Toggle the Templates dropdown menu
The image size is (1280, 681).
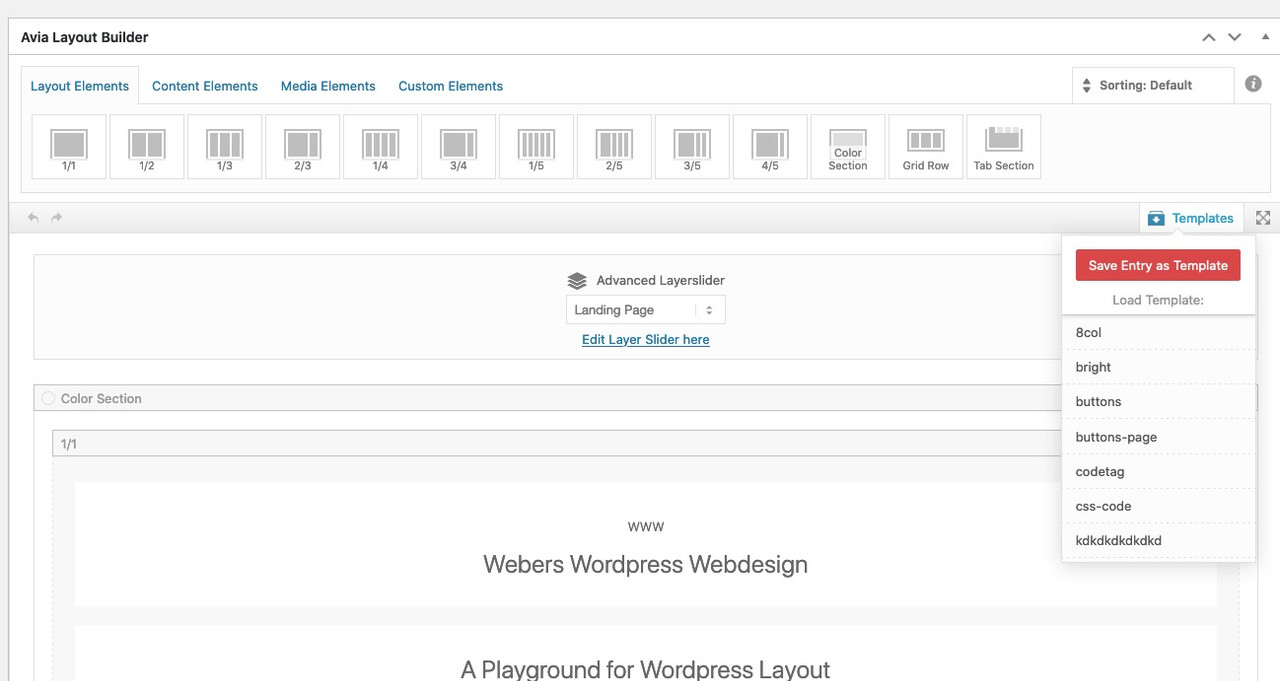click(1190, 218)
